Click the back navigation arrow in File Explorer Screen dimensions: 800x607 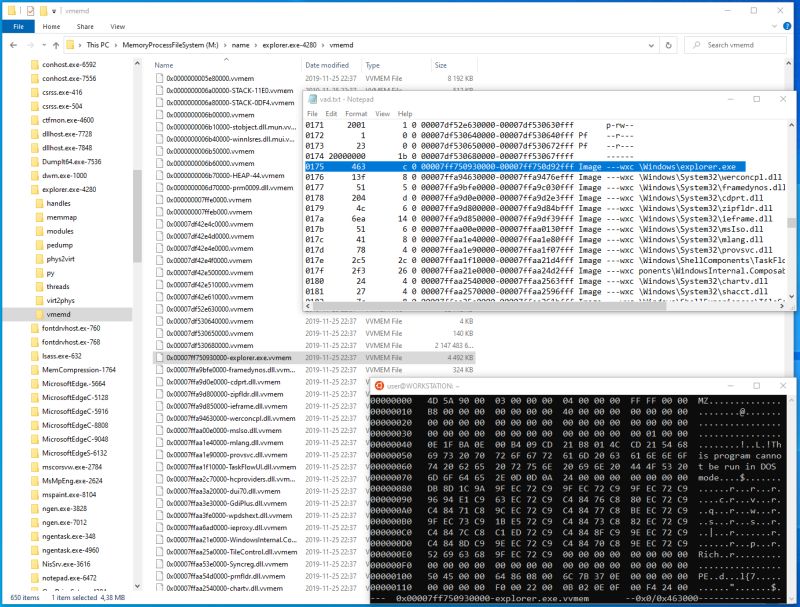[14, 42]
